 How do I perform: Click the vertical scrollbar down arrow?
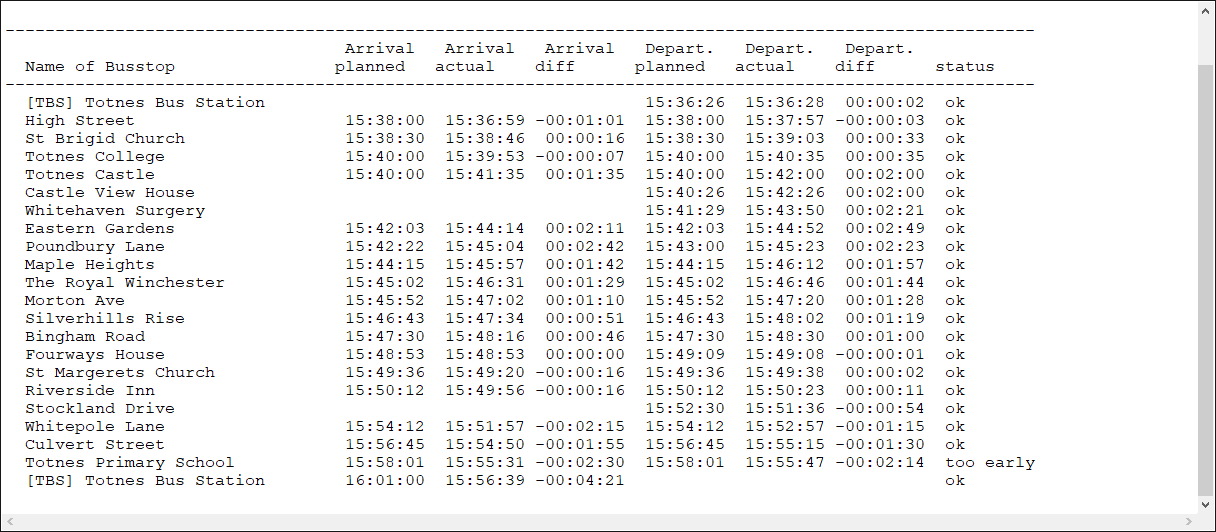[x=1206, y=504]
